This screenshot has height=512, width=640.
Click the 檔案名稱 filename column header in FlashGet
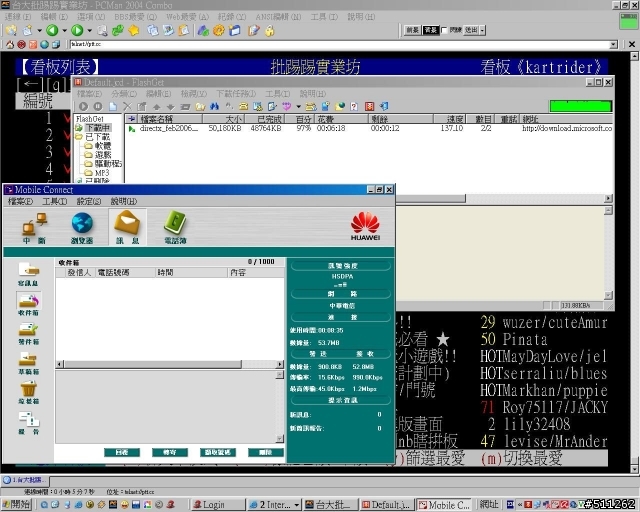170,119
